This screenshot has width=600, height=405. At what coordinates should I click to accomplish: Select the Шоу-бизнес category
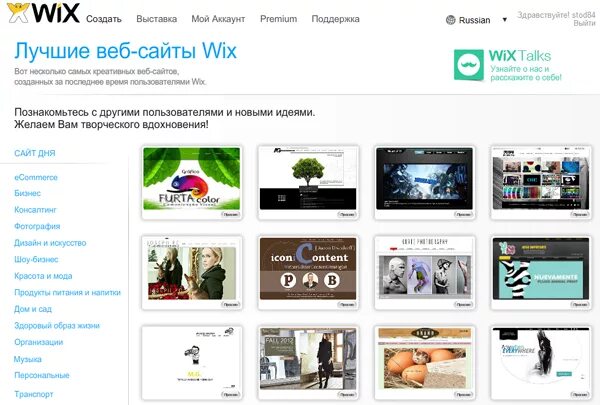36,260
